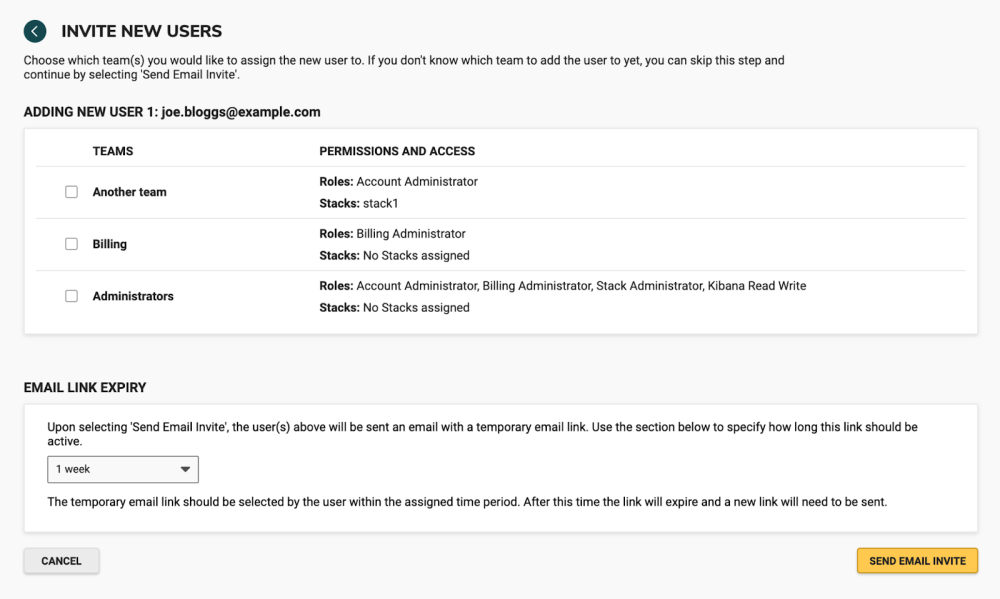Click the Email Link Expiry section heading

pos(85,387)
